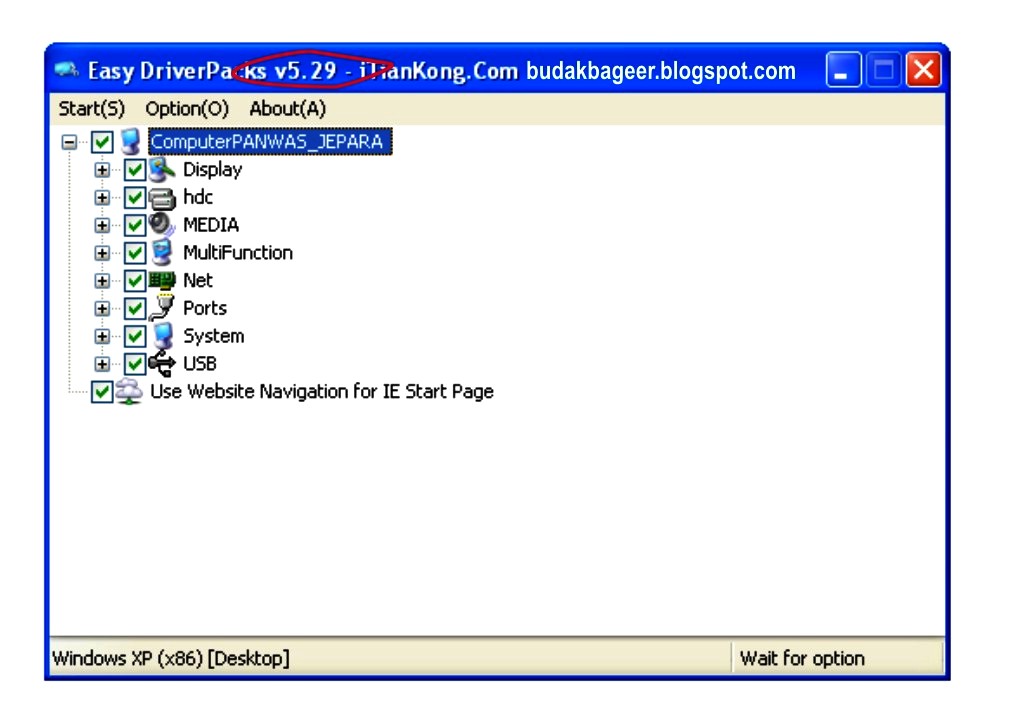Open the About(A) menu

pyautogui.click(x=288, y=108)
